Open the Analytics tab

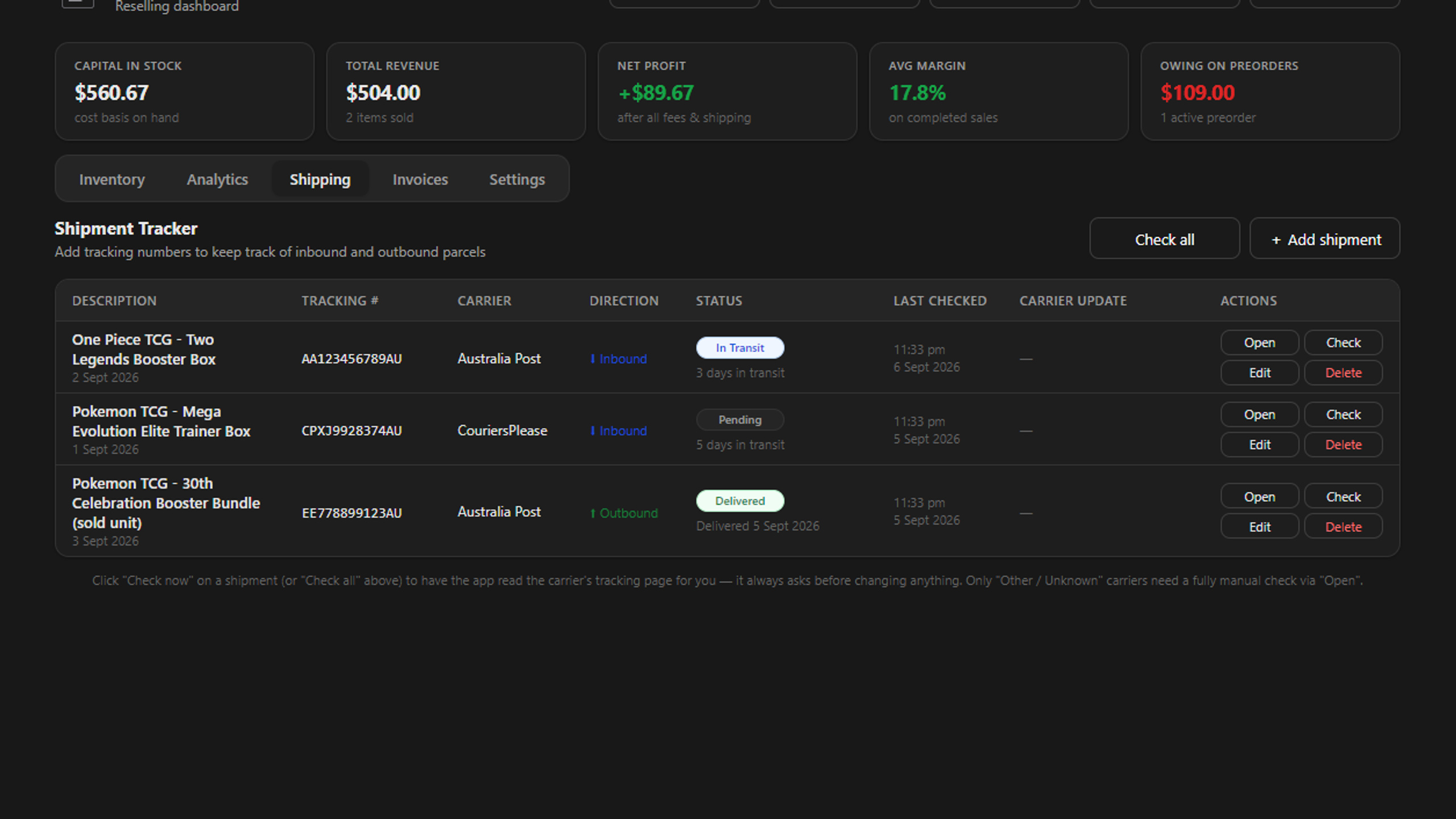tap(217, 179)
